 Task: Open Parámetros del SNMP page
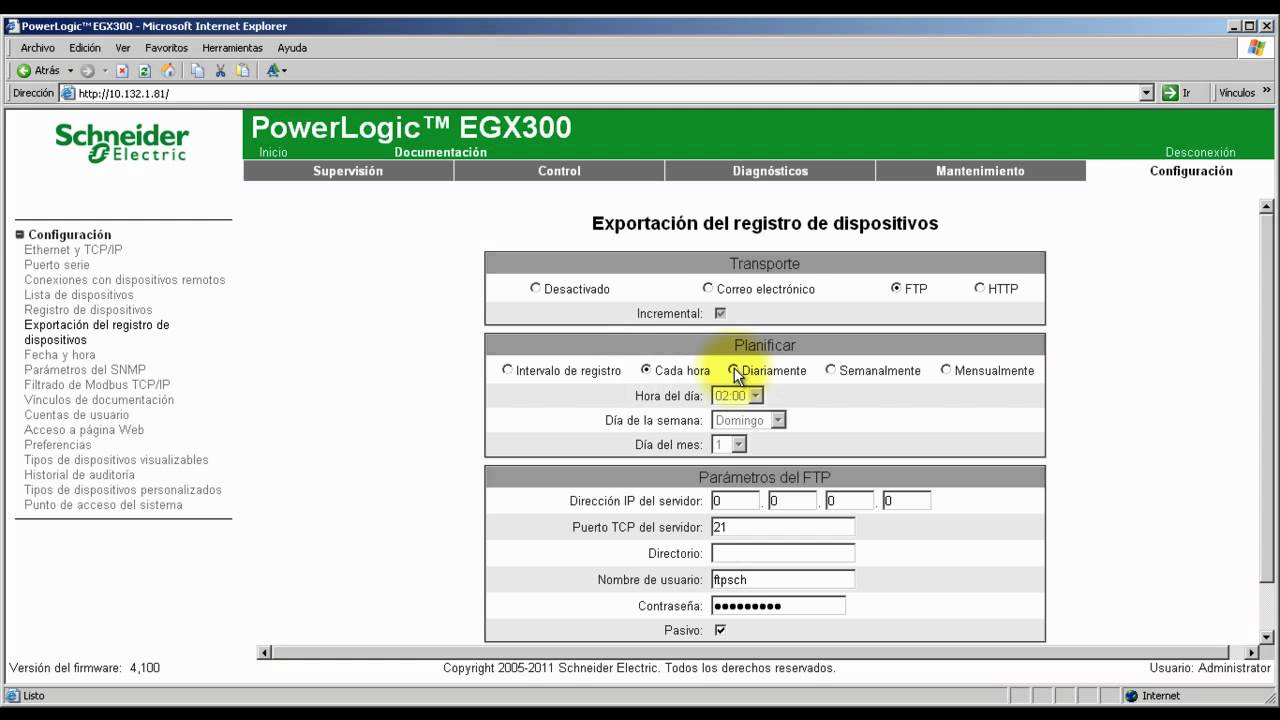(x=85, y=370)
